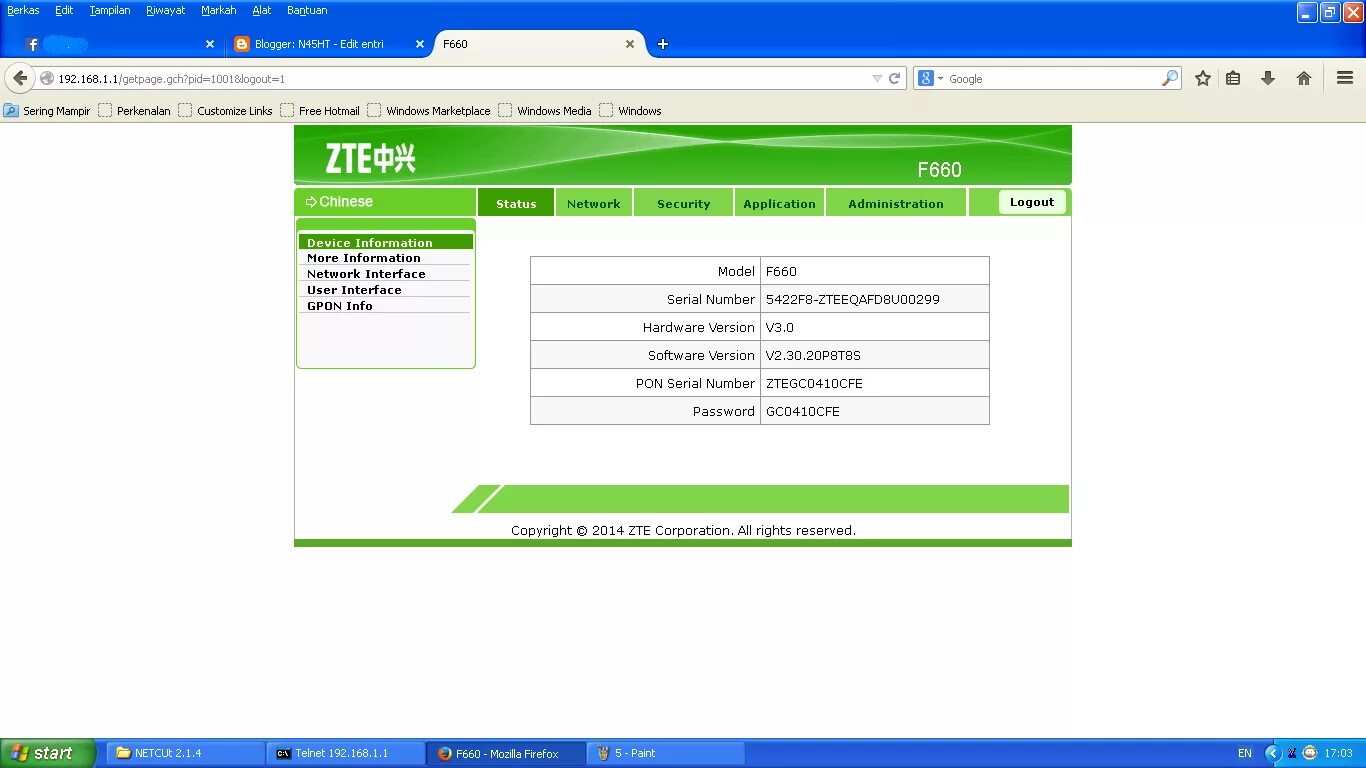Open the Customize Links bookmark
Image resolution: width=1366 pixels, height=768 pixels.
pyautogui.click(x=225, y=111)
